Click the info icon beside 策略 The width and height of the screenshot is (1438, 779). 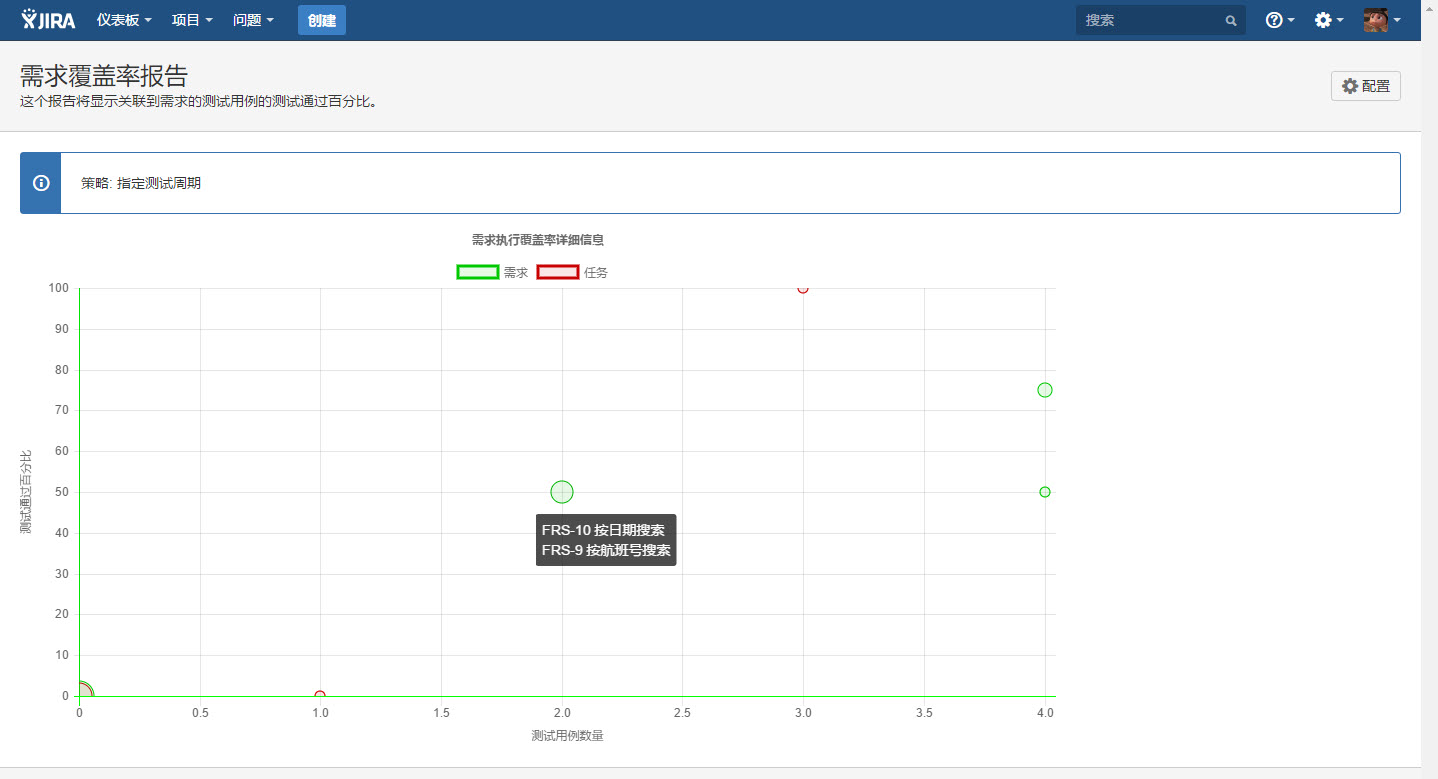pyautogui.click(x=41, y=183)
